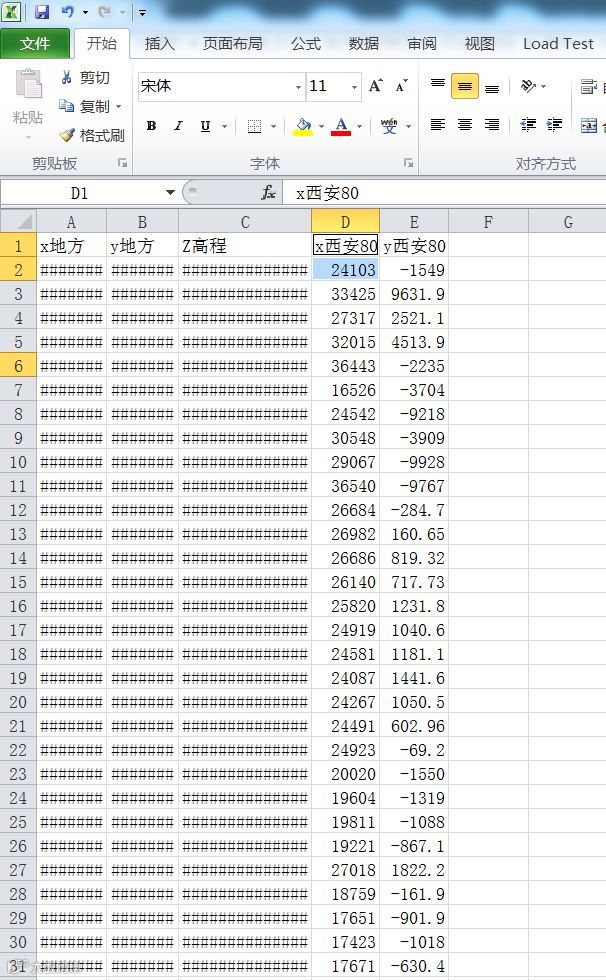The image size is (606, 980).
Task: Select row 6 header
Action: point(18,366)
